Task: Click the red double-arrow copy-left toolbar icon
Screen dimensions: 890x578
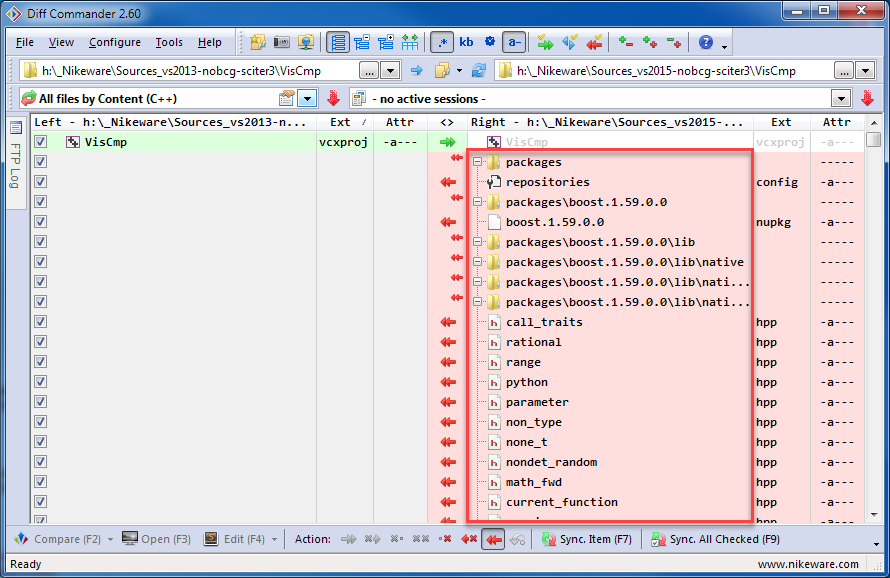Action: click(595, 42)
